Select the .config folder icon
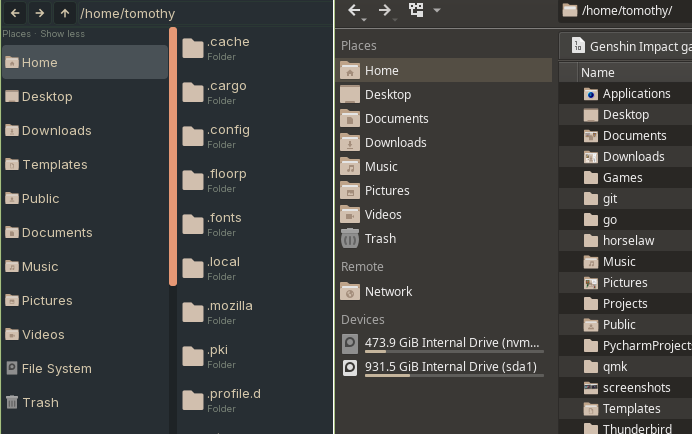The height and width of the screenshot is (434, 692). click(193, 136)
